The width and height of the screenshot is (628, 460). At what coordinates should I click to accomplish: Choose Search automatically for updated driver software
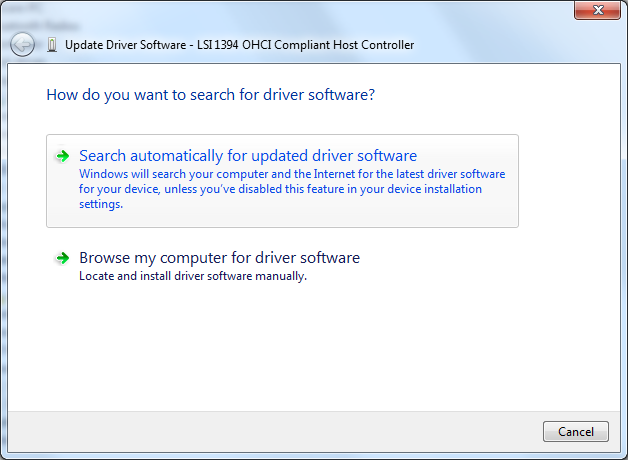[x=282, y=181]
